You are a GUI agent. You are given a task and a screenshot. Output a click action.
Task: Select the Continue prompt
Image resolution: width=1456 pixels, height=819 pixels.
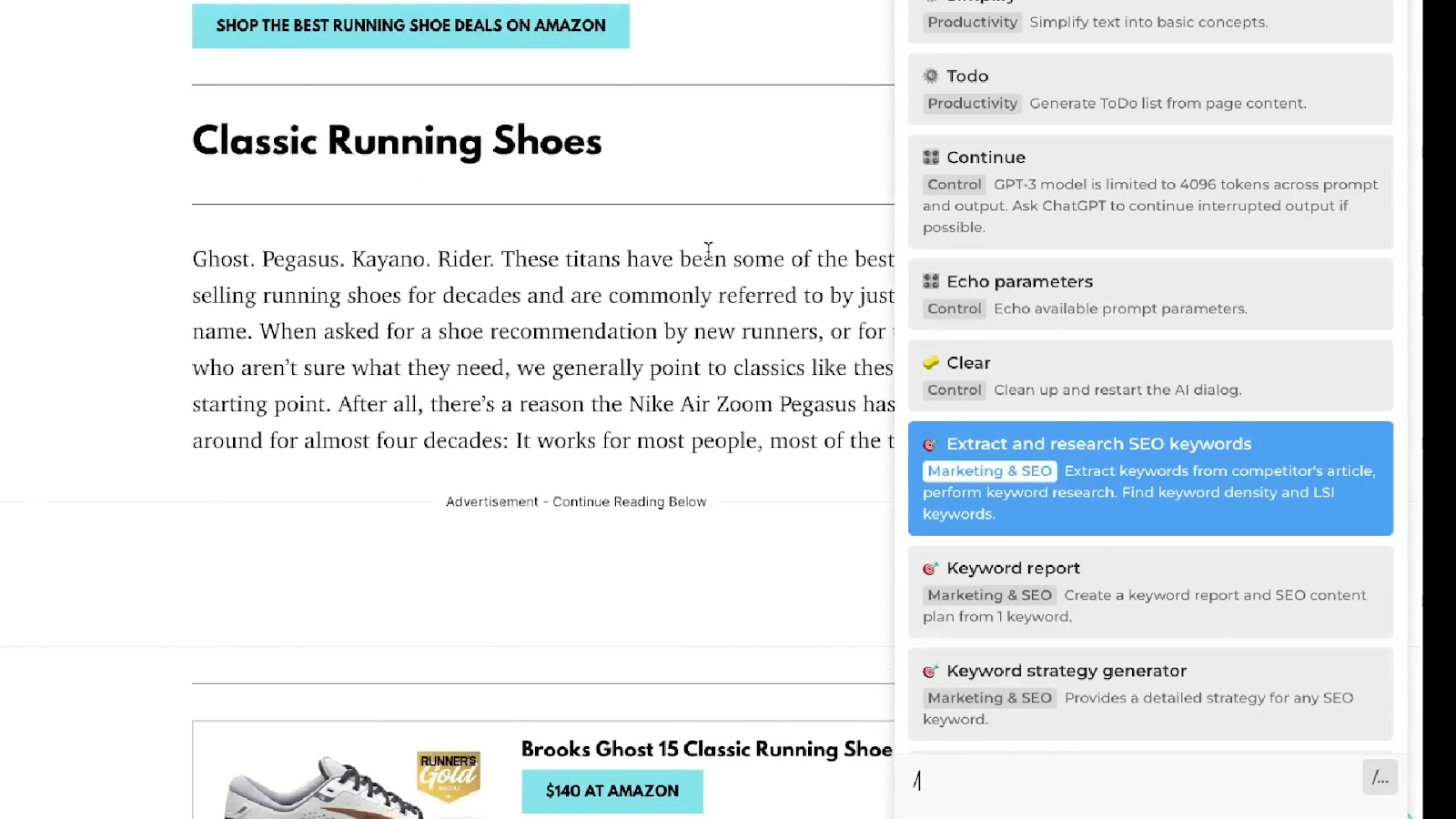tap(1150, 192)
